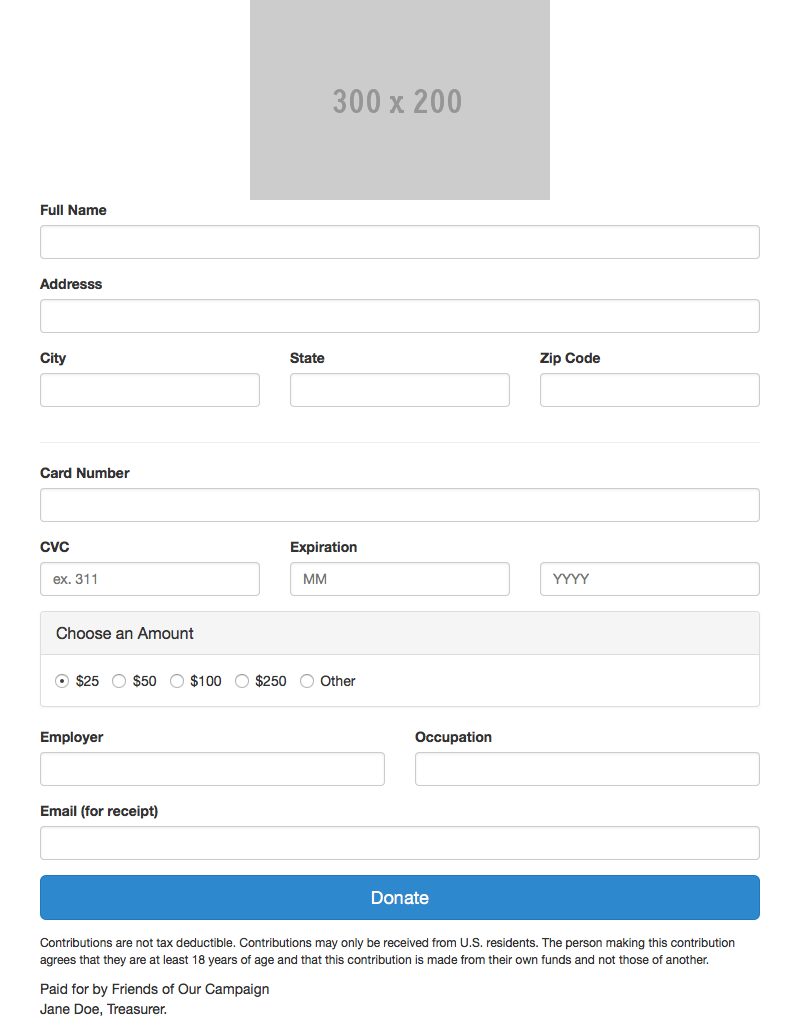
Task: Select the $250 amount radio button
Action: (242, 681)
